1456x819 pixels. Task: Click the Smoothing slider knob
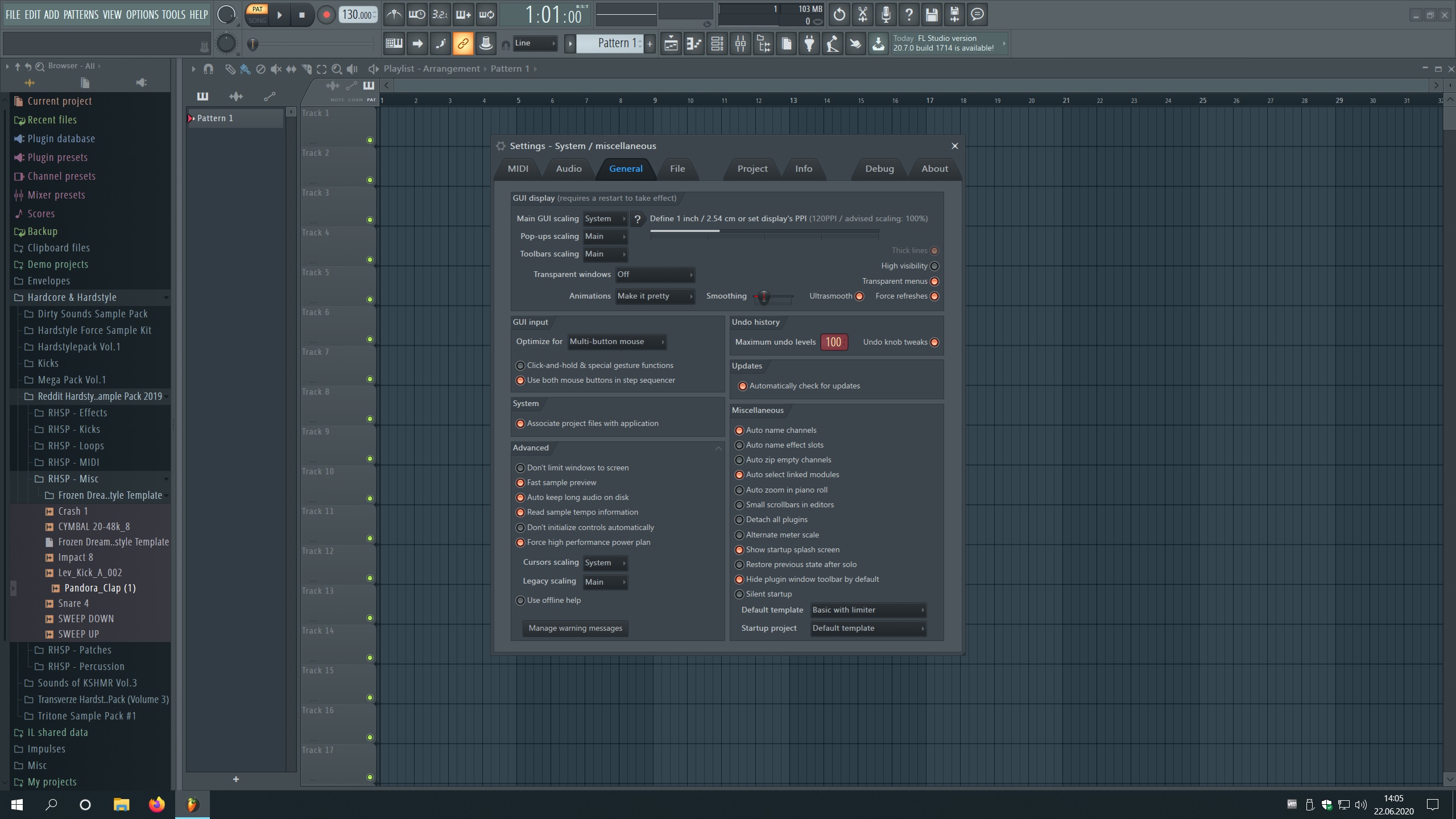tap(764, 296)
